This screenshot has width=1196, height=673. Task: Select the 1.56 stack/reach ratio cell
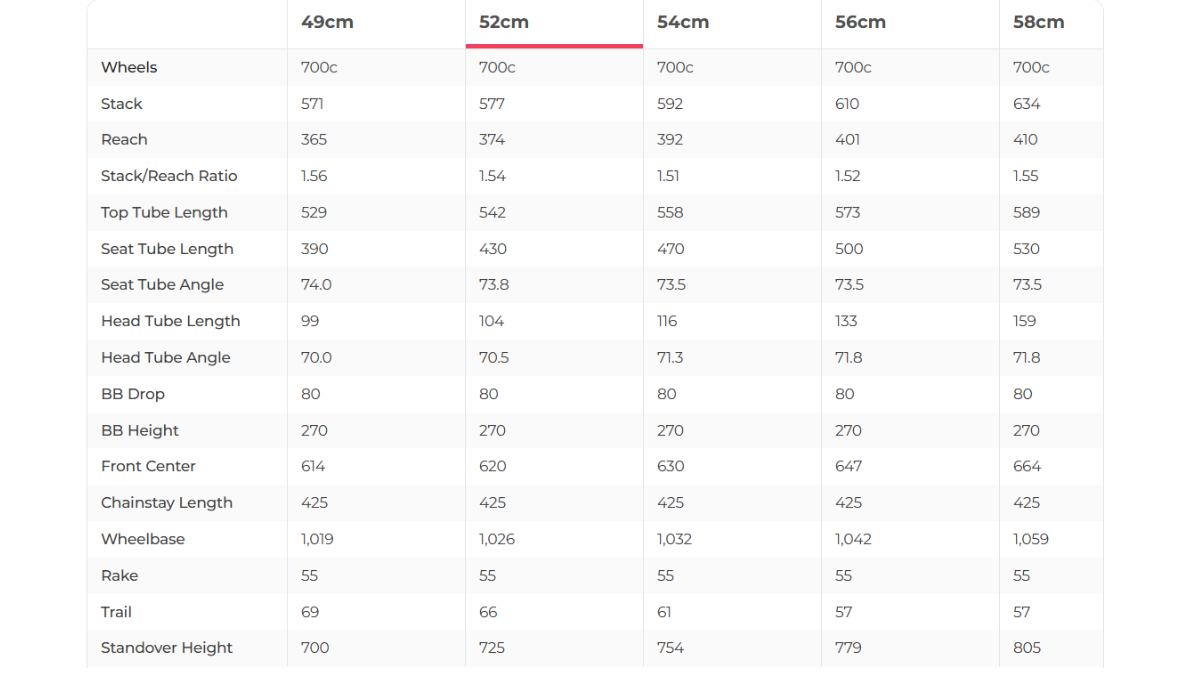pos(314,176)
